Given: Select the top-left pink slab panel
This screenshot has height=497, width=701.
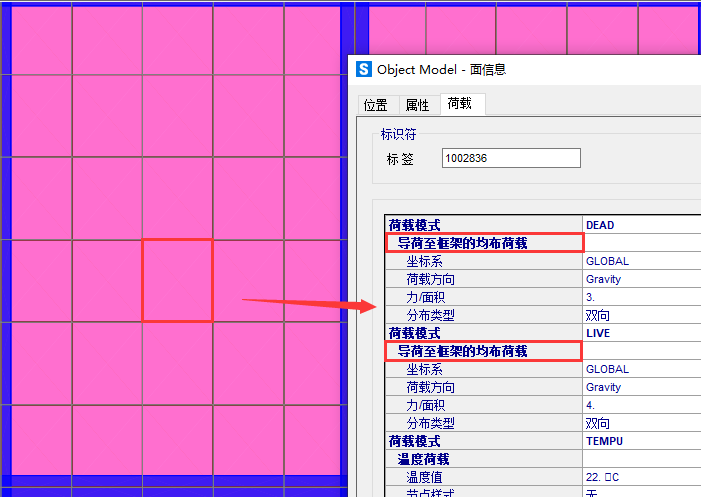Looking at the screenshot, I should (40, 40).
